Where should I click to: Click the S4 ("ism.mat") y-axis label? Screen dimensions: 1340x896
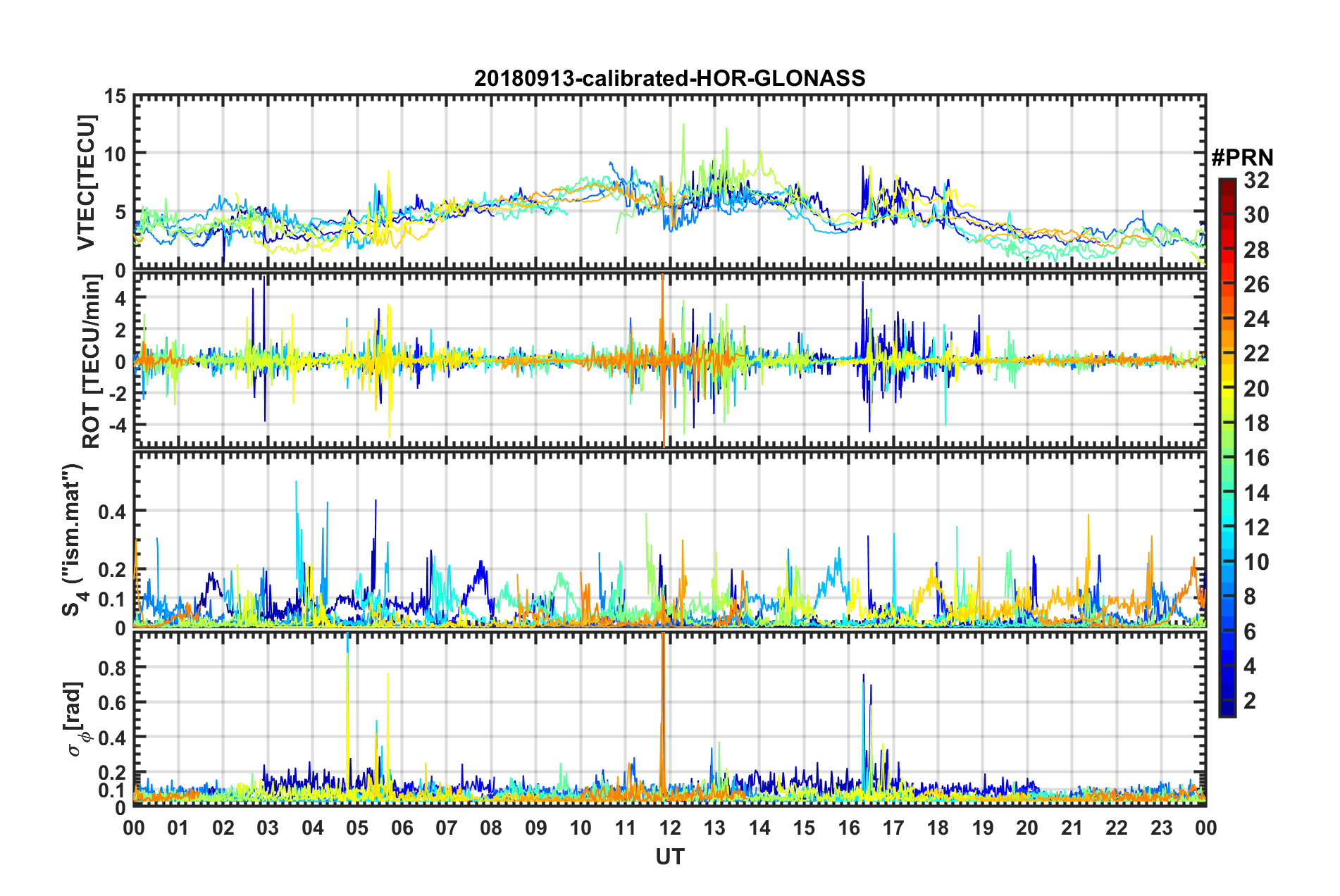tap(73, 540)
